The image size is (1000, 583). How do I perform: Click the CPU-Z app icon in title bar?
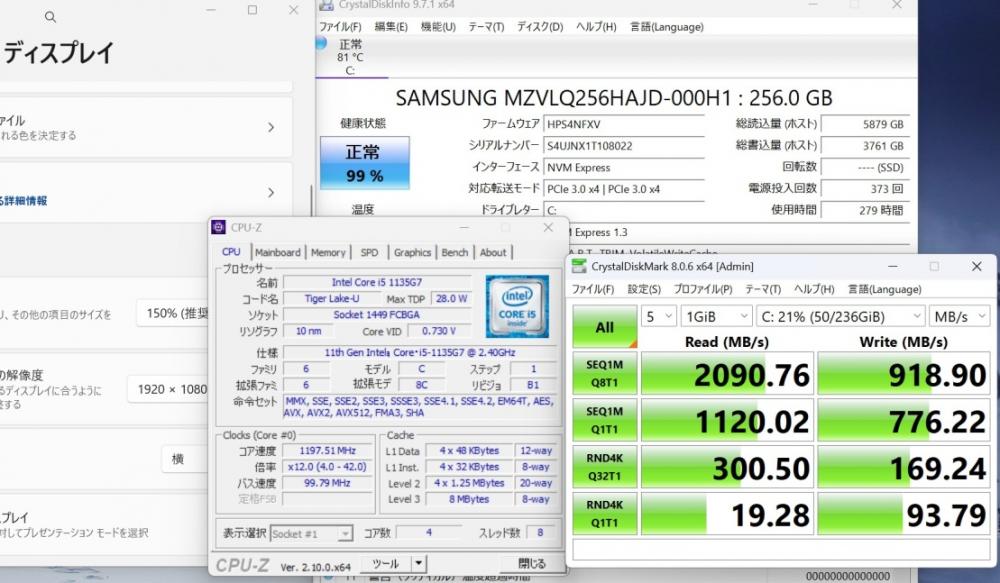pos(218,227)
